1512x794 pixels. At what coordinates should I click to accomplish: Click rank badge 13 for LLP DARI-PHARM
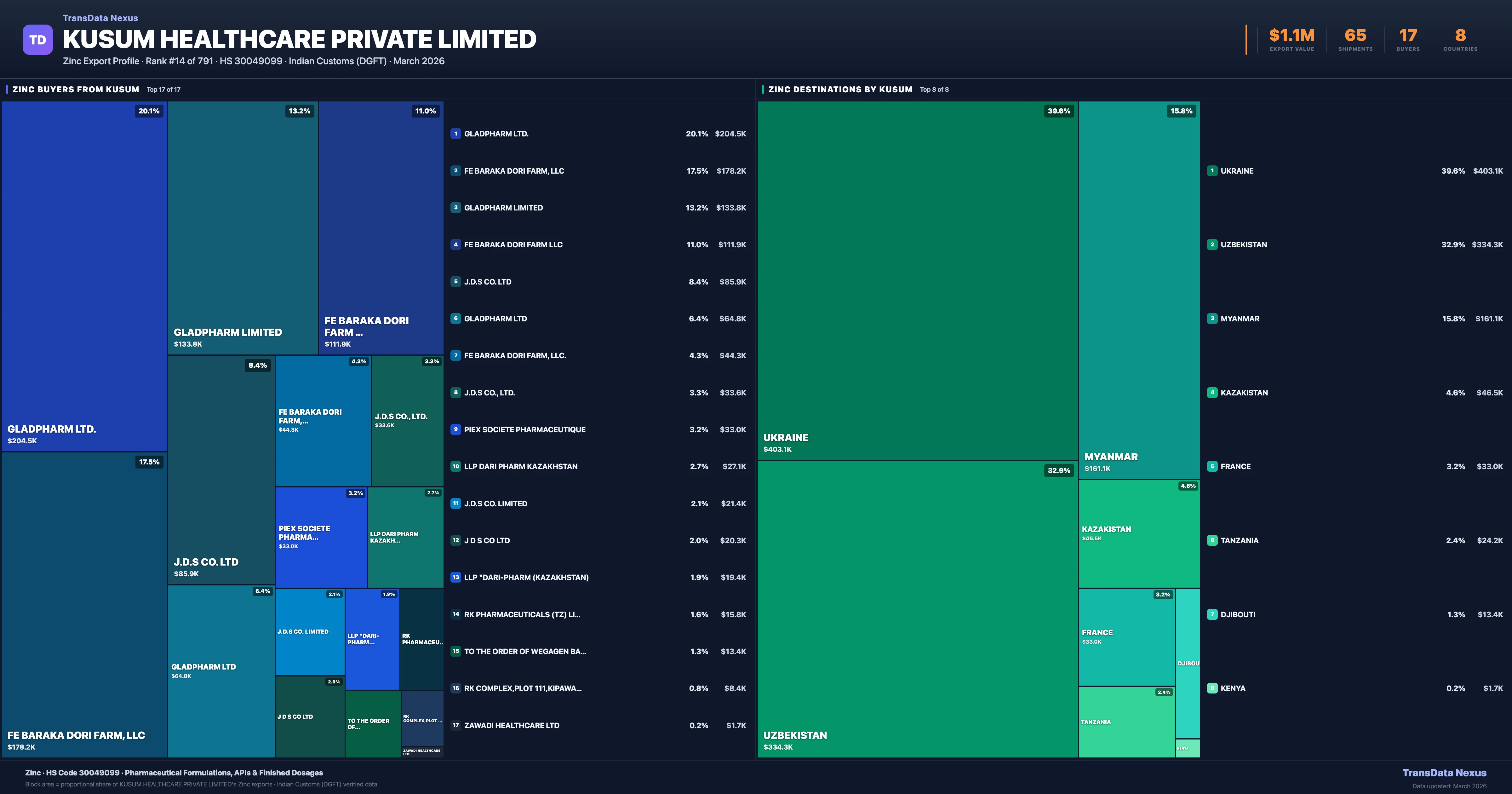455,577
